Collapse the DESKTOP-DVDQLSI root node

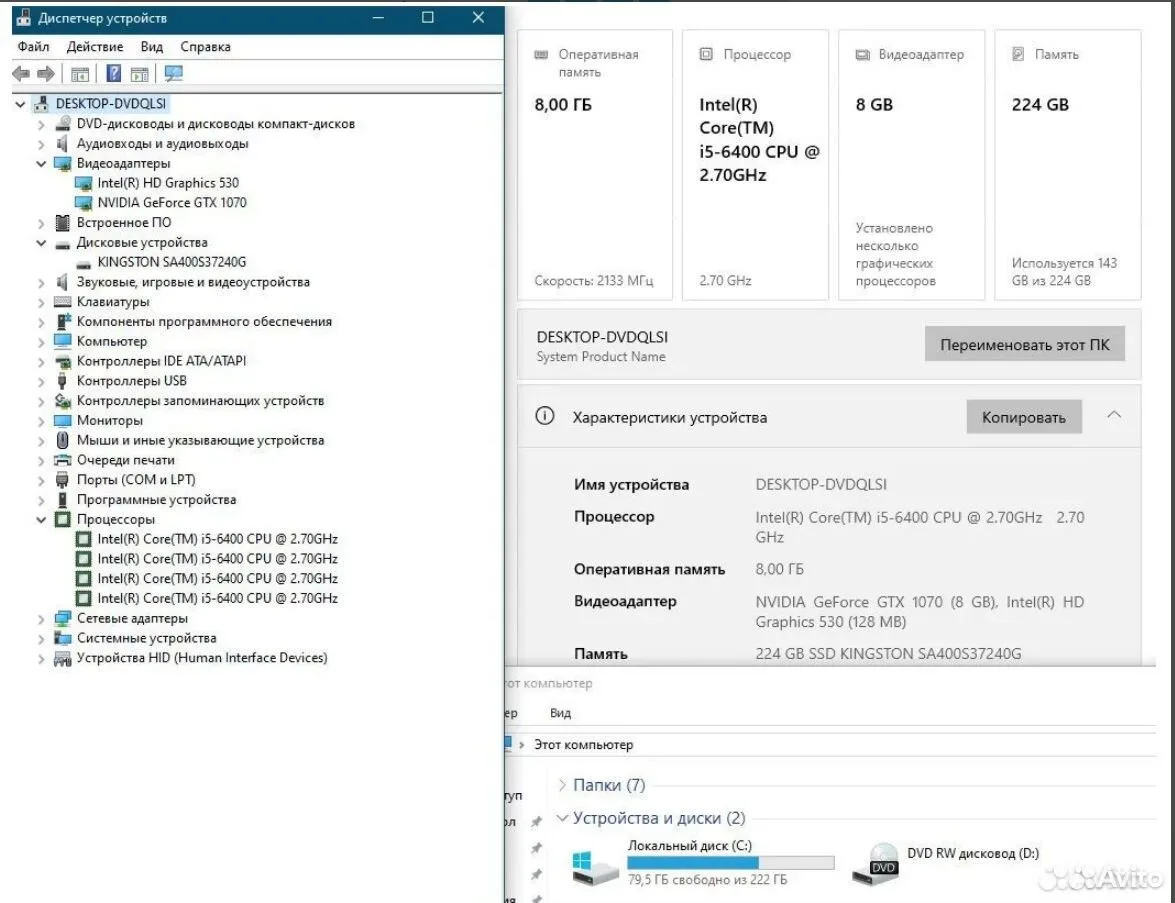(x=20, y=104)
